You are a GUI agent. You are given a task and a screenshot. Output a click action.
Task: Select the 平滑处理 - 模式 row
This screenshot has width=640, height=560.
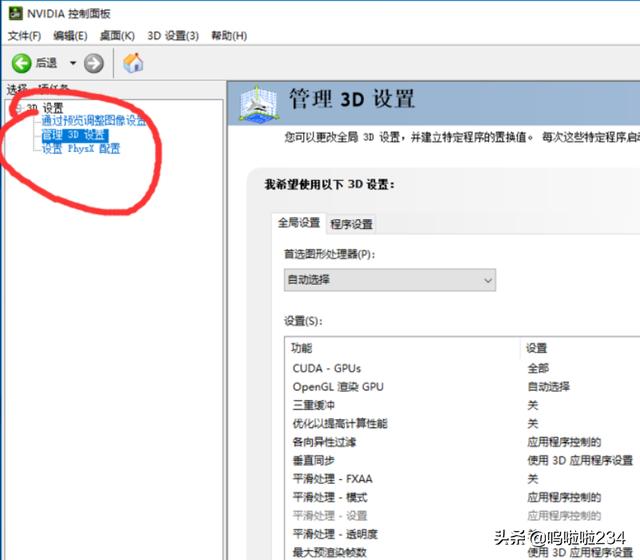click(x=462, y=497)
